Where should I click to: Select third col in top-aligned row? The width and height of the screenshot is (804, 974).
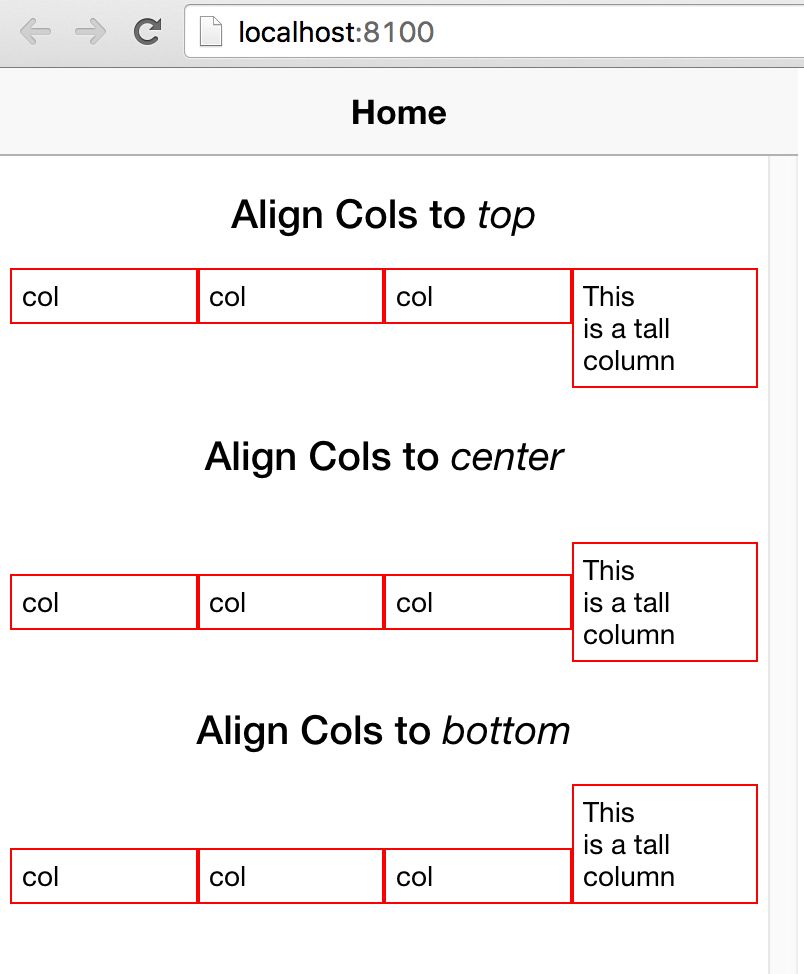pyautogui.click(x=478, y=296)
